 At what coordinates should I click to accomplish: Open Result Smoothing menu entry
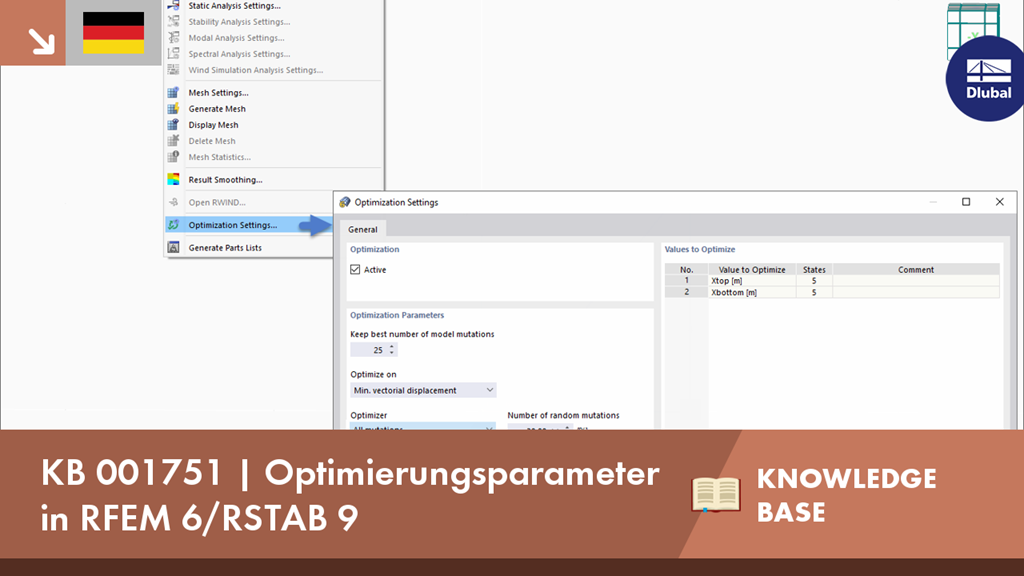(225, 180)
